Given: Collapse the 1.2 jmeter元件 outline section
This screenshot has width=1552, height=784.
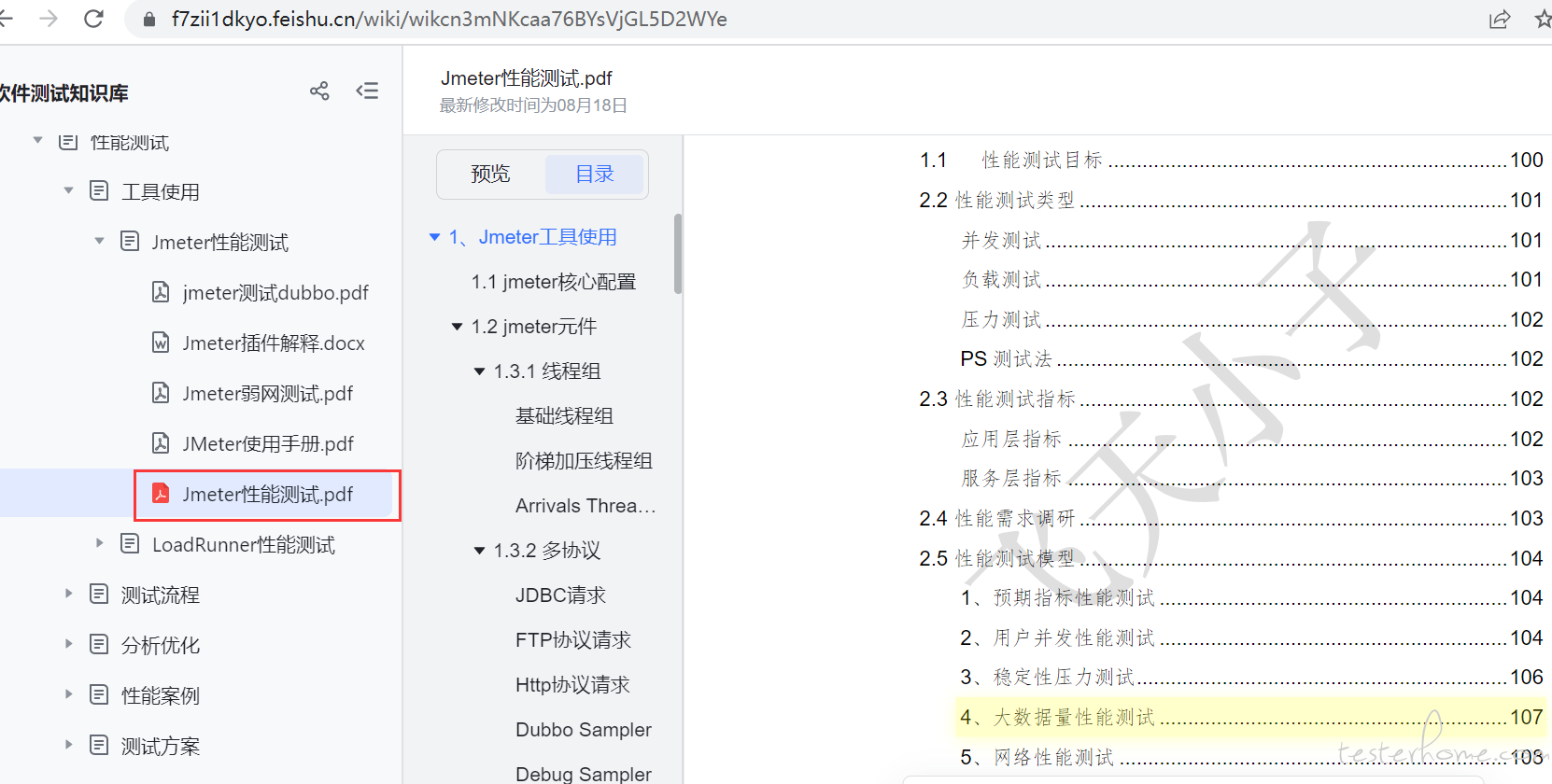Looking at the screenshot, I should (457, 327).
